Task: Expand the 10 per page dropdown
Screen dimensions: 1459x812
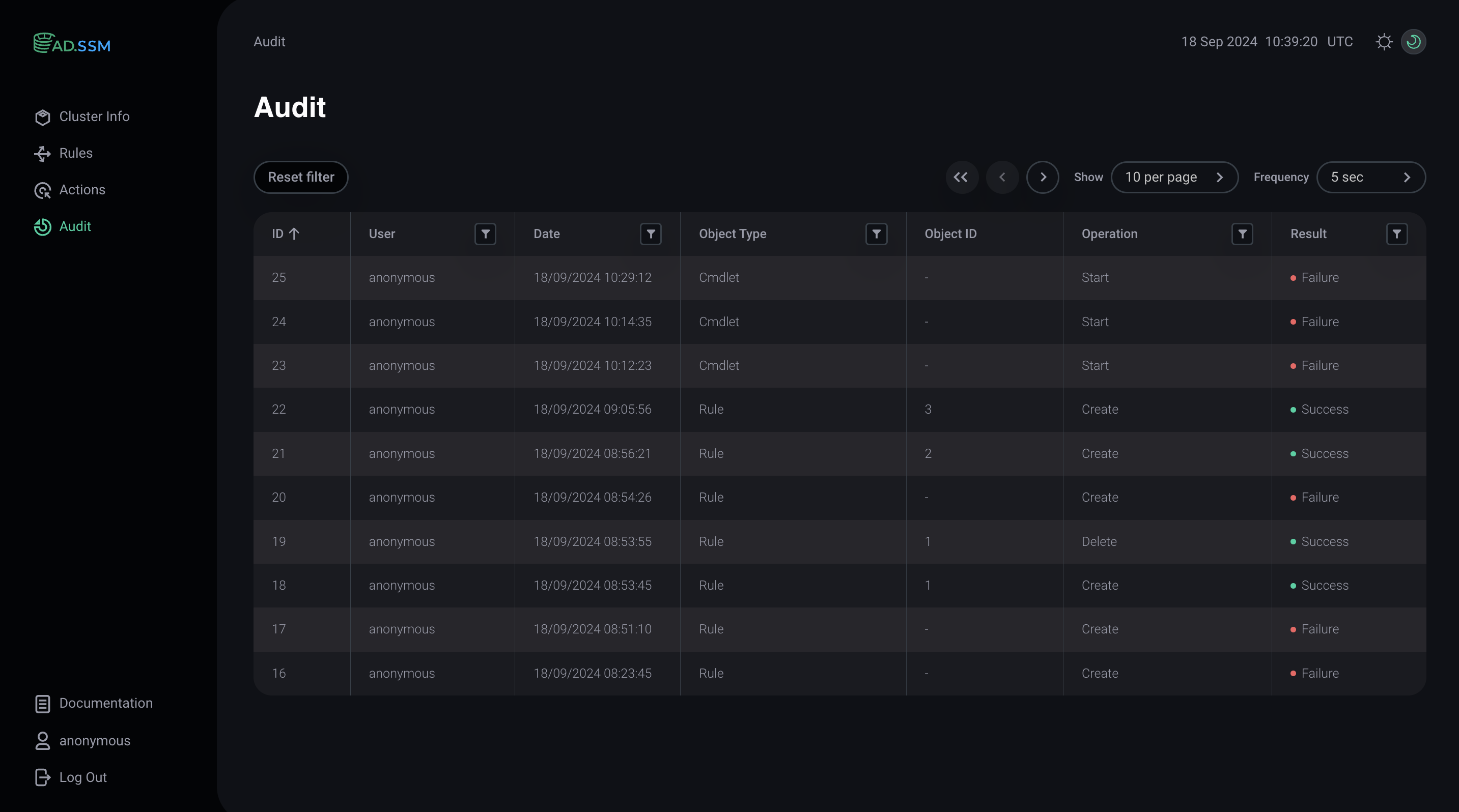Action: (1174, 177)
